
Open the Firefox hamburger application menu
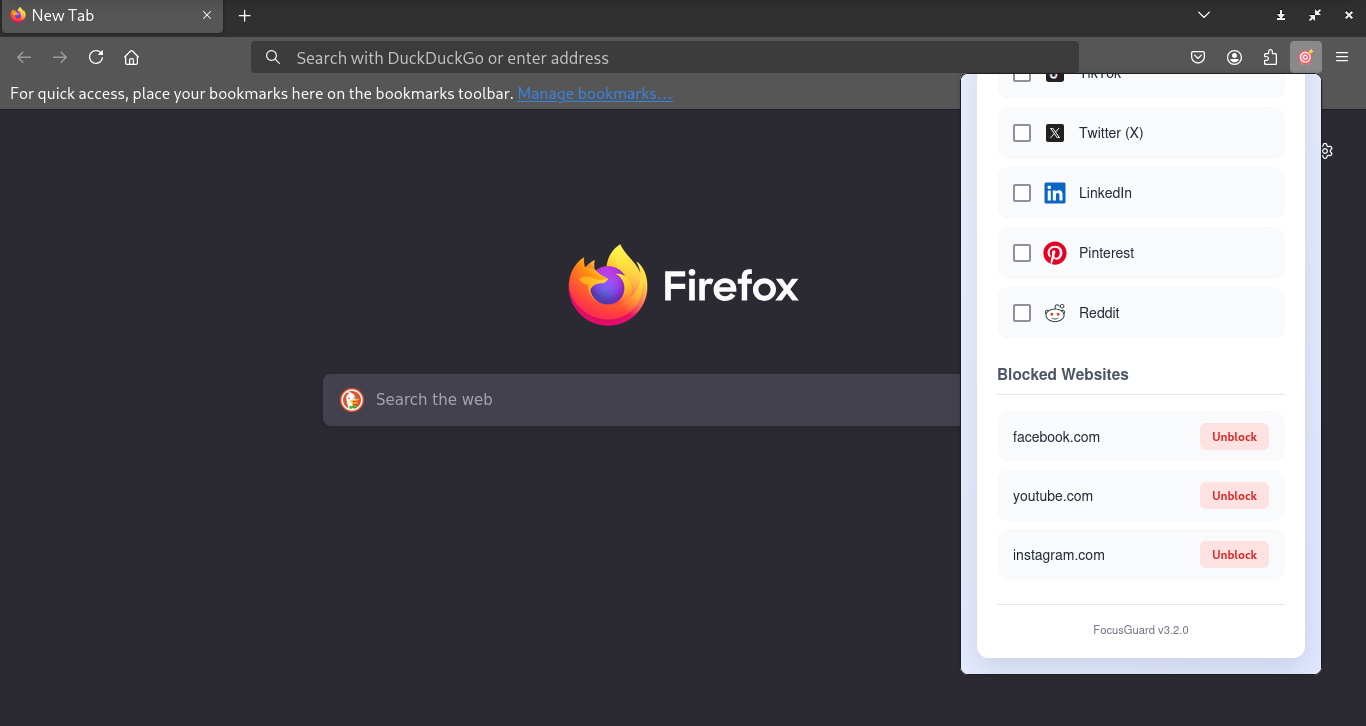tap(1342, 58)
